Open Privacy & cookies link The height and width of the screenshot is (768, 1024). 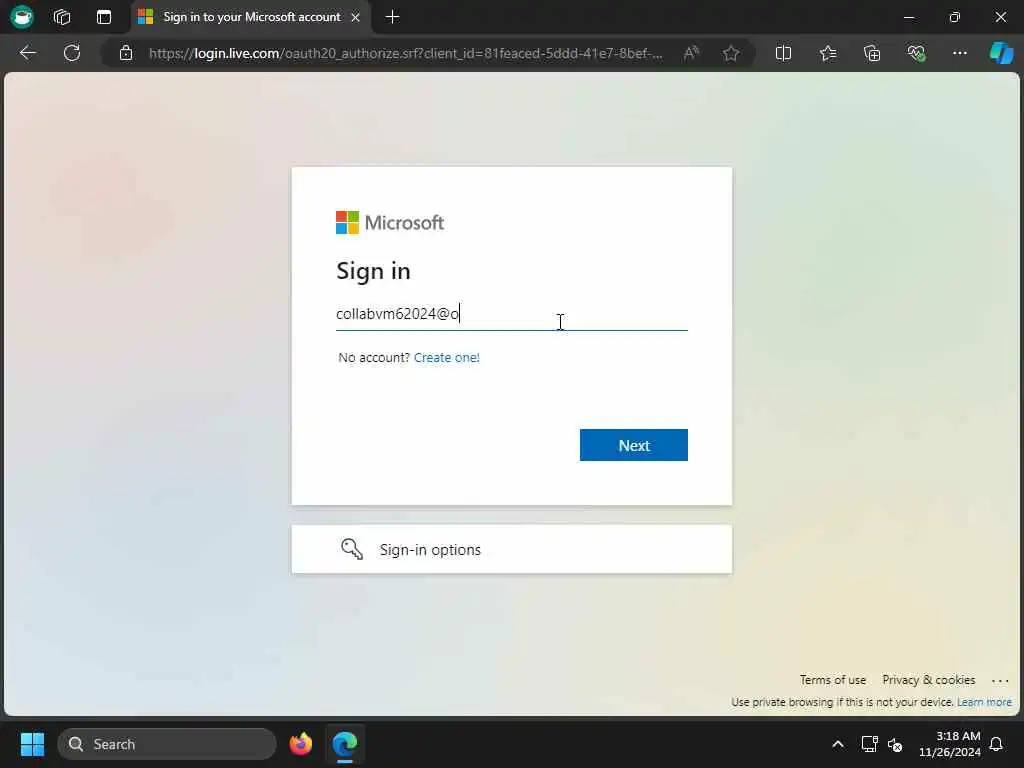[929, 680]
